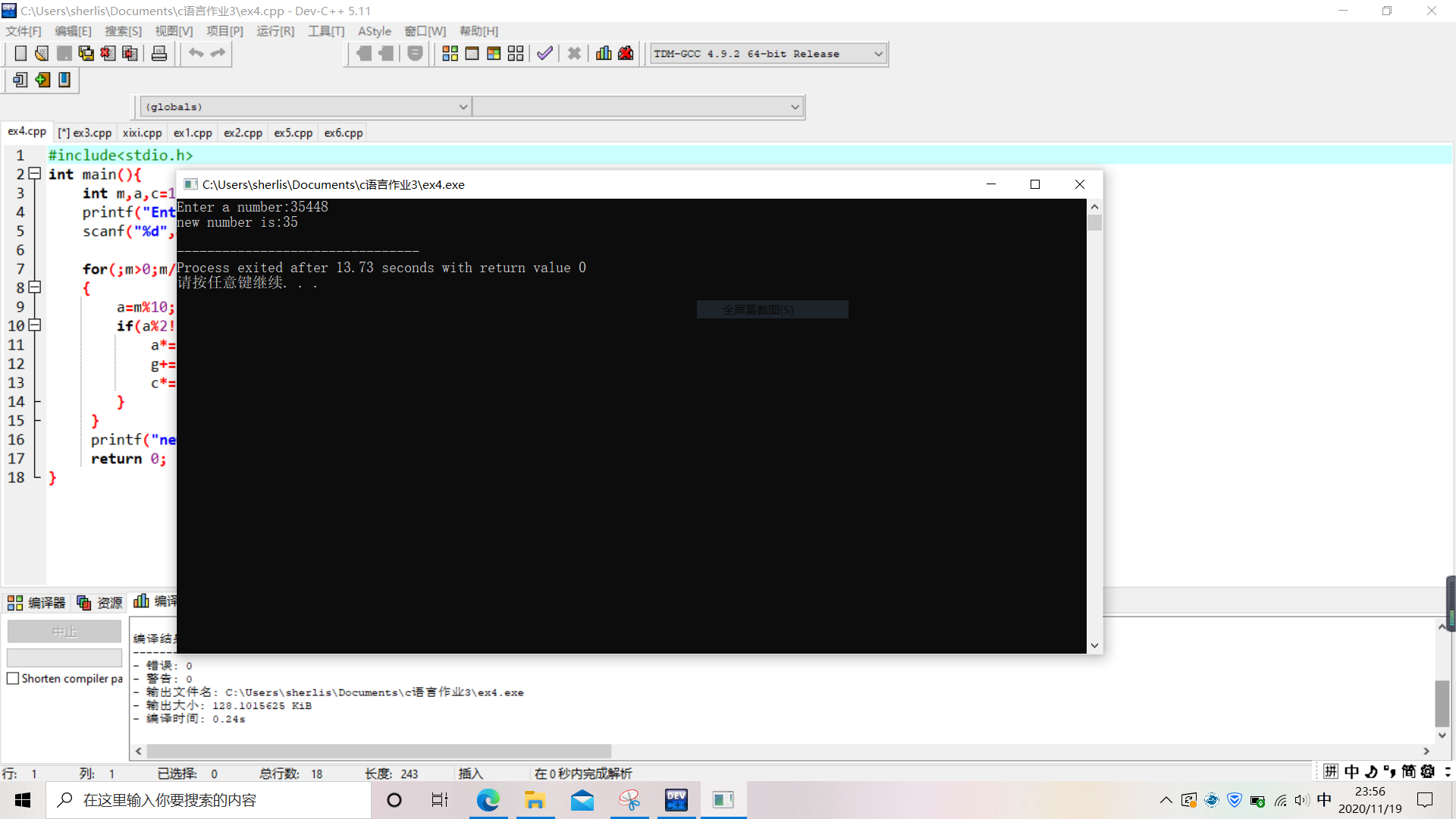
Task: Click the Compile icon with colored squares
Action: point(450,53)
